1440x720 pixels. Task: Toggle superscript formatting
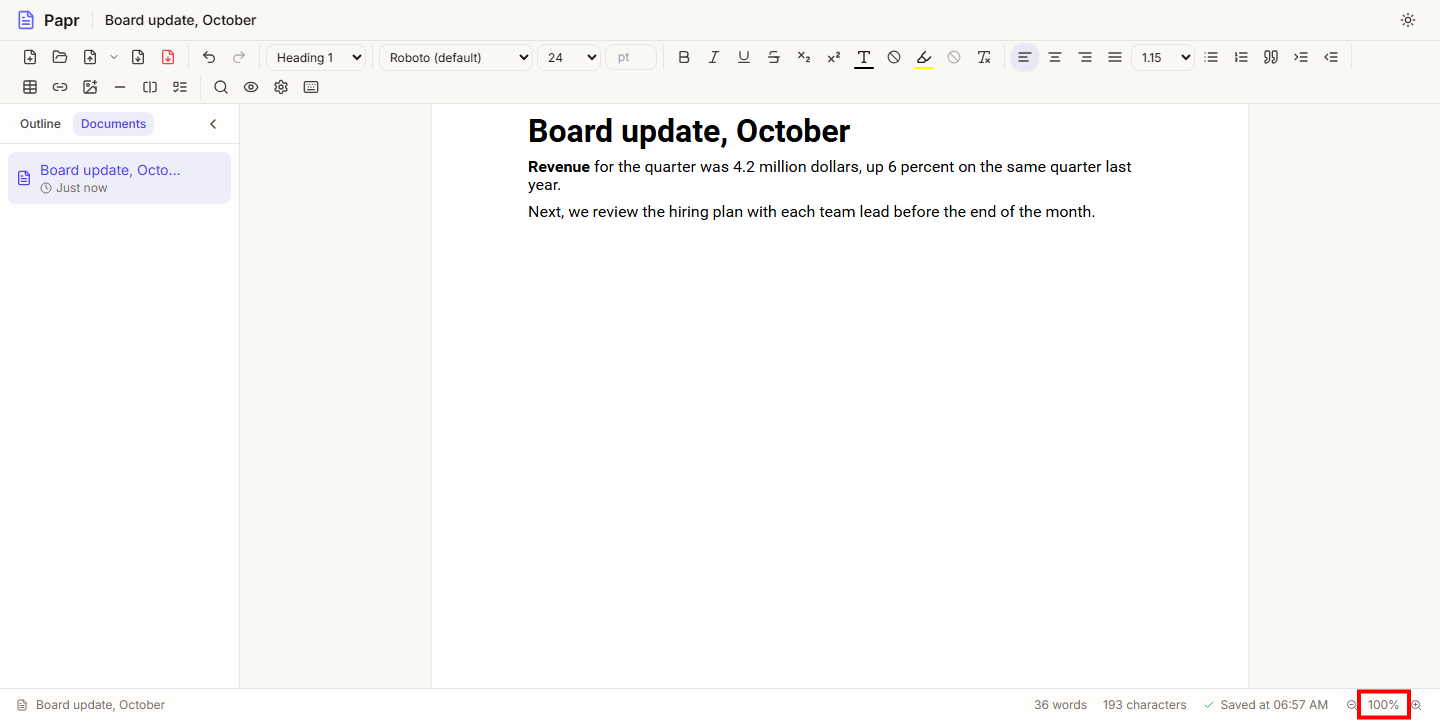(834, 57)
